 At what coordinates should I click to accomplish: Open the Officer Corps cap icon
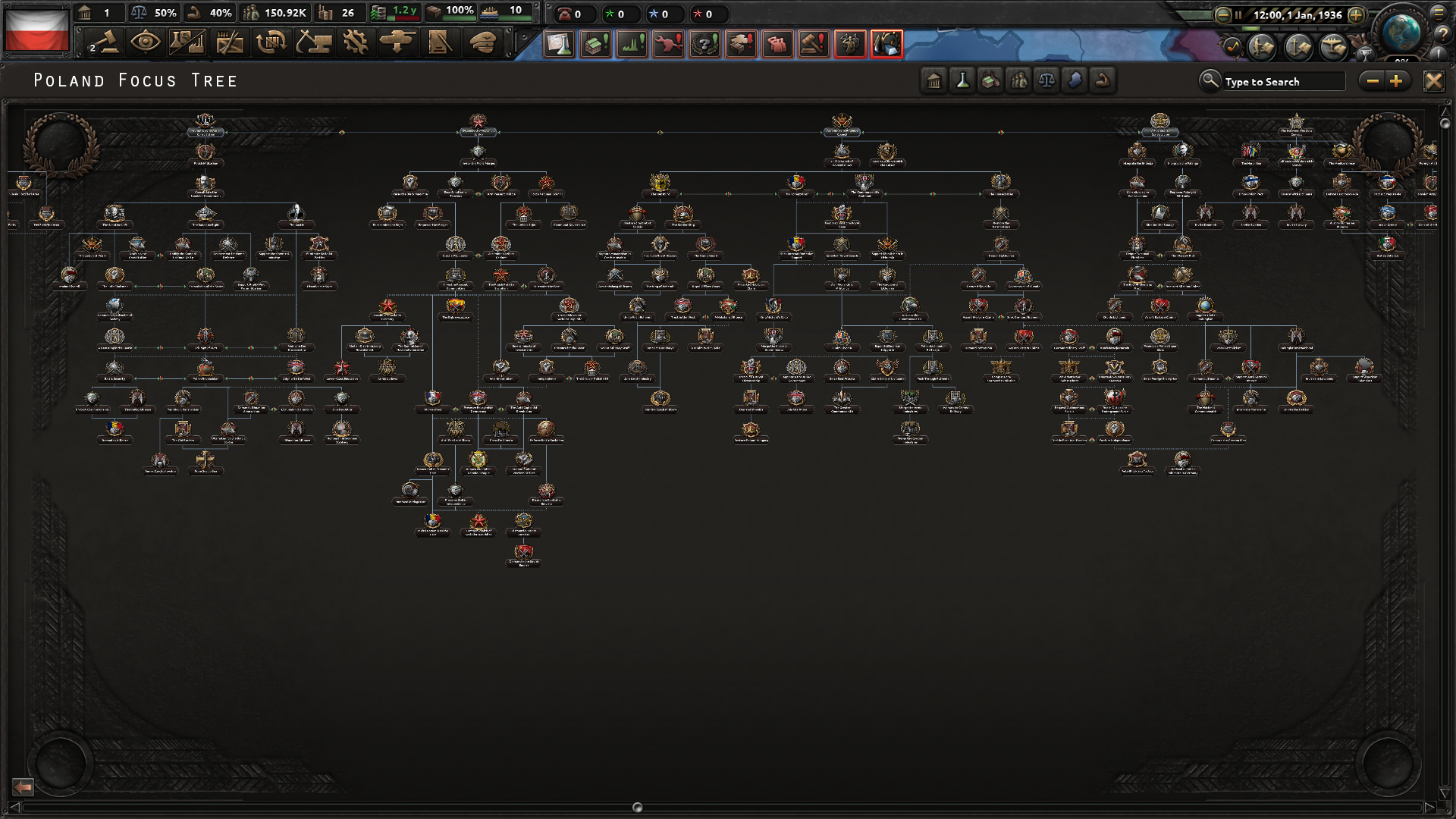pyautogui.click(x=482, y=42)
